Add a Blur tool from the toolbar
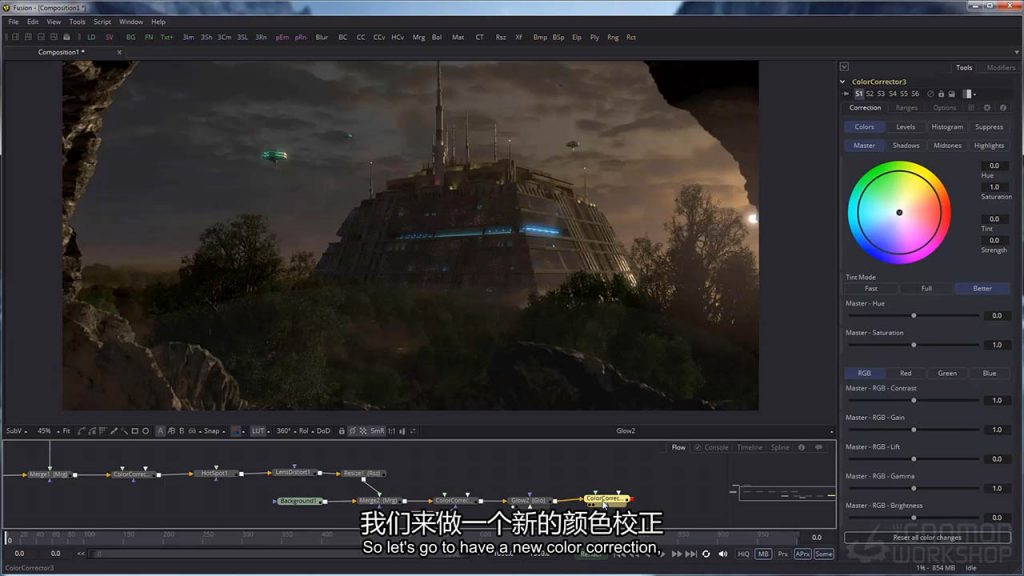Viewport: 1024px width, 576px height. point(322,37)
